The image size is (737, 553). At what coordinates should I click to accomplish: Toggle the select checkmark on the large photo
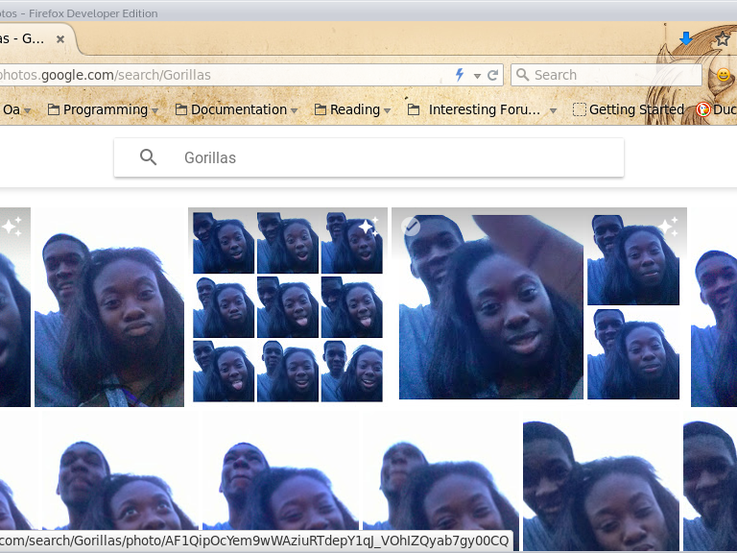click(x=411, y=227)
